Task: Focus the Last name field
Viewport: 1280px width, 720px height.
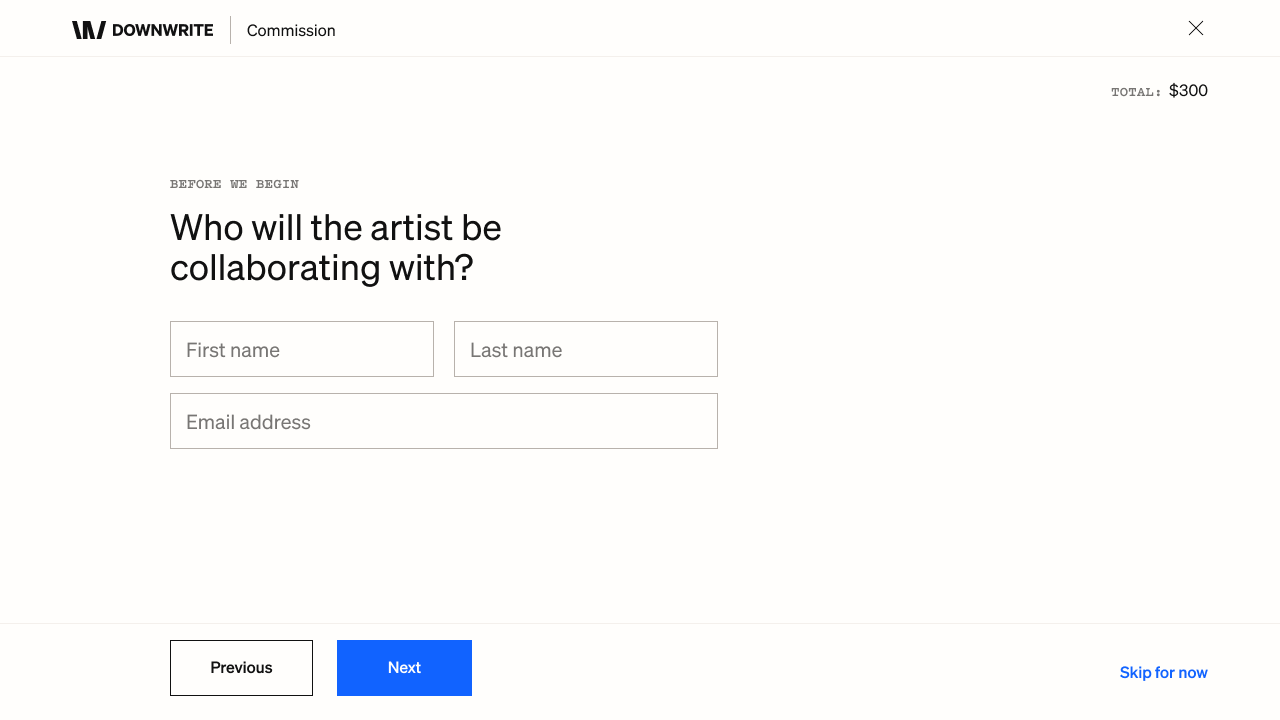Action: tap(585, 349)
